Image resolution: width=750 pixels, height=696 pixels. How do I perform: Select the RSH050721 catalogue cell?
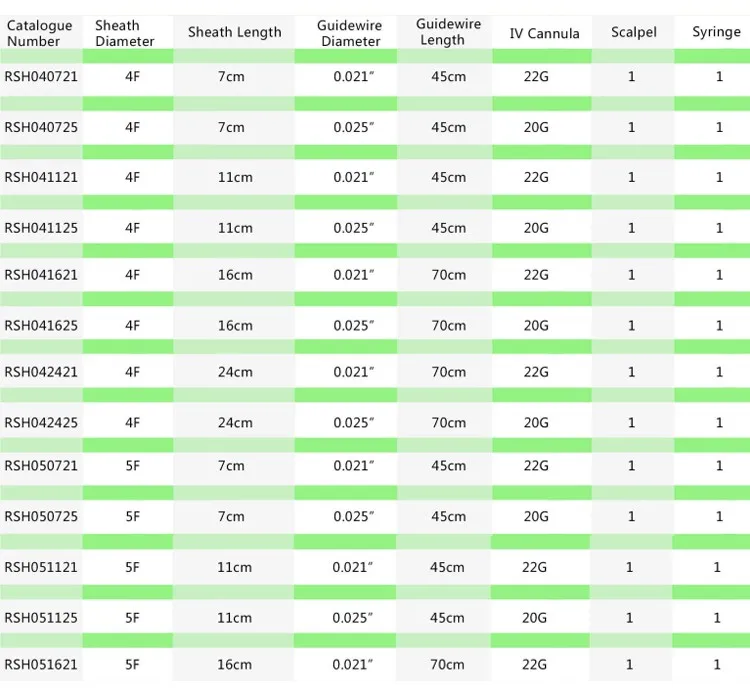tap(41, 466)
